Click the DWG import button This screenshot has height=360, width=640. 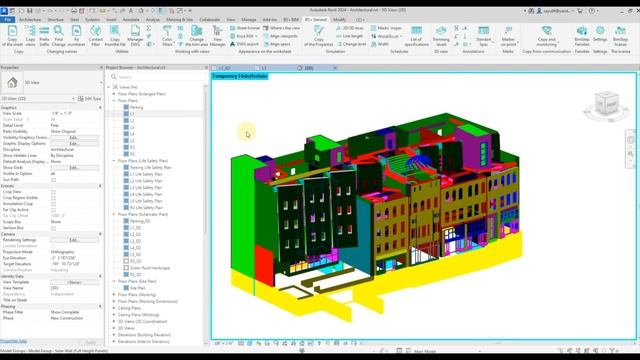tap(244, 44)
